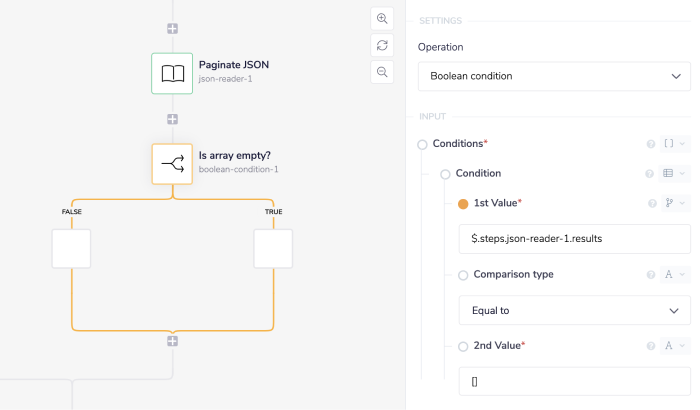Open the Conditions array type selector

(x=673, y=144)
